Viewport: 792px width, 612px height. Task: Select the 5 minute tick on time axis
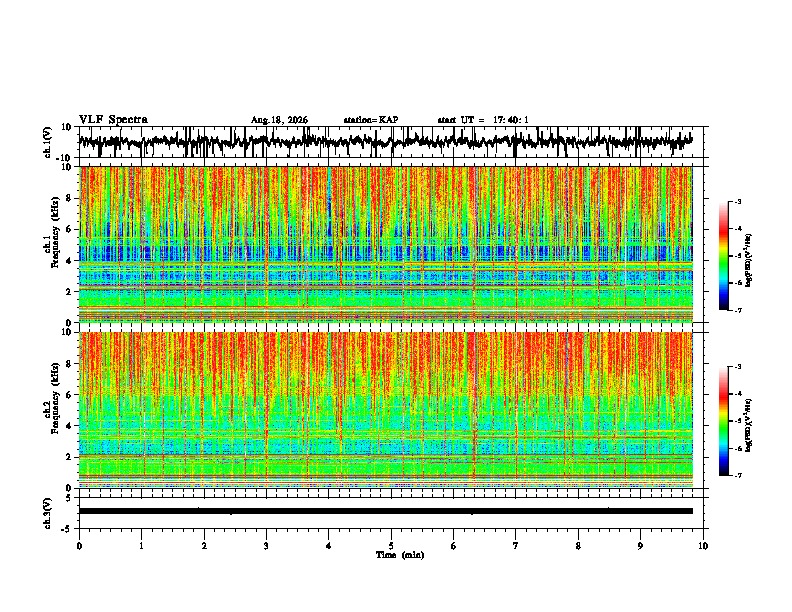[391, 546]
